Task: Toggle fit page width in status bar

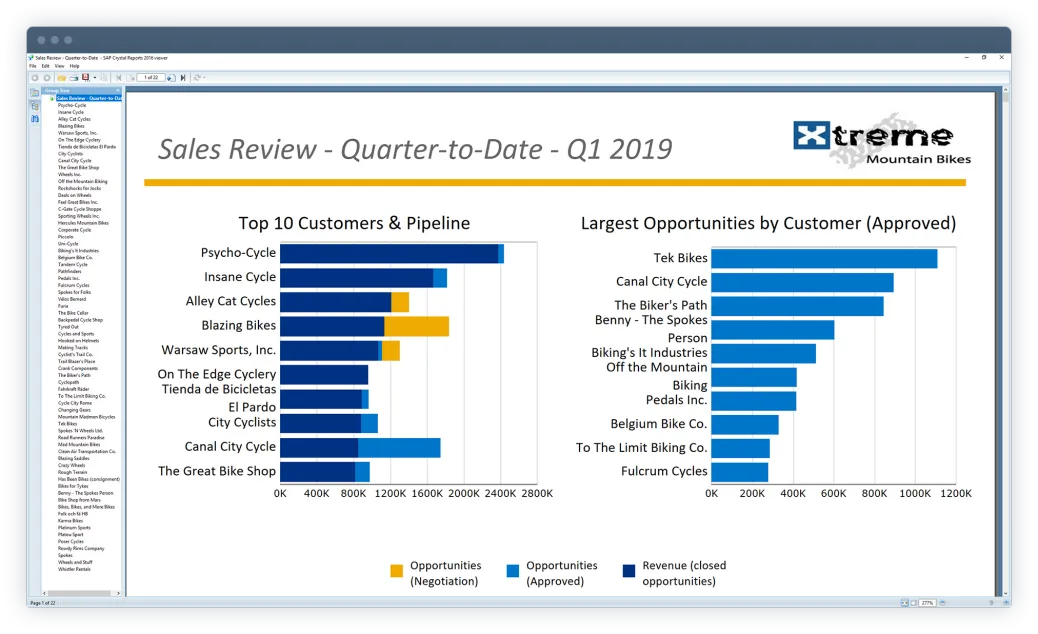Action: (904, 602)
